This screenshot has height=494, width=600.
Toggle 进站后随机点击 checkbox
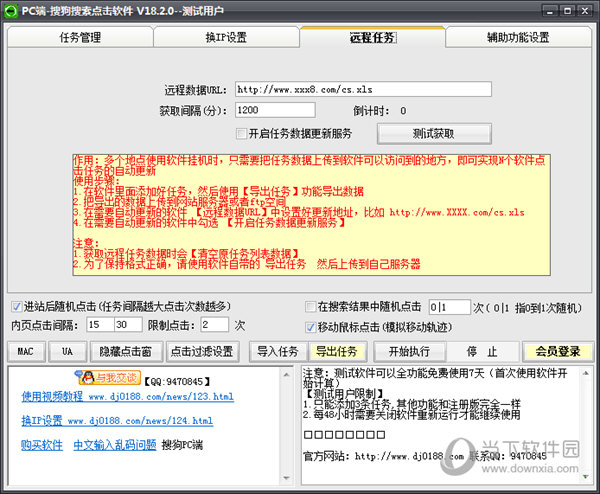coord(15,306)
